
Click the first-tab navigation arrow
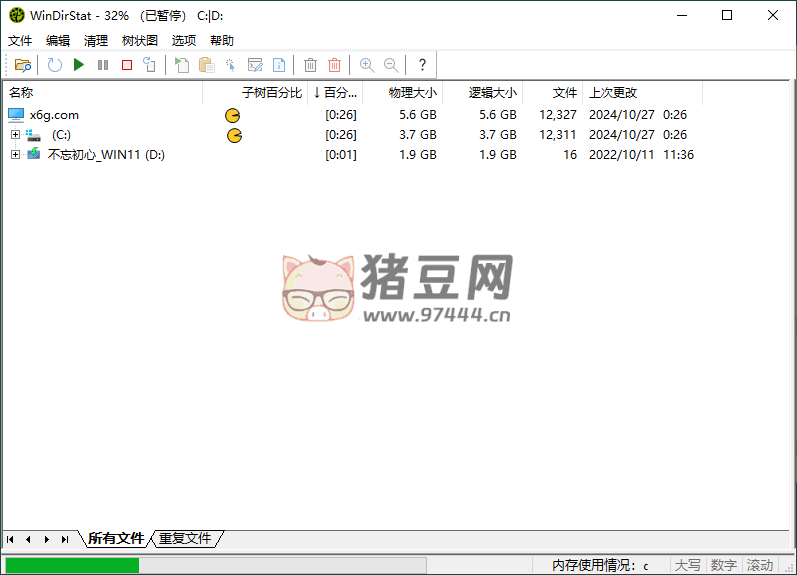point(10,539)
